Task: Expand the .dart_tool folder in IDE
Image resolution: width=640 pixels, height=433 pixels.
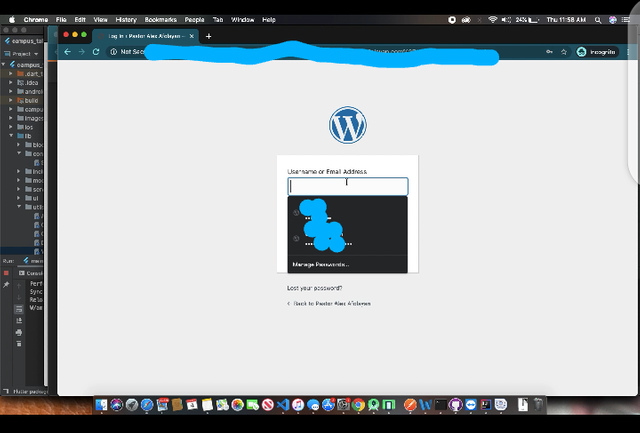Action: pyautogui.click(x=11, y=74)
